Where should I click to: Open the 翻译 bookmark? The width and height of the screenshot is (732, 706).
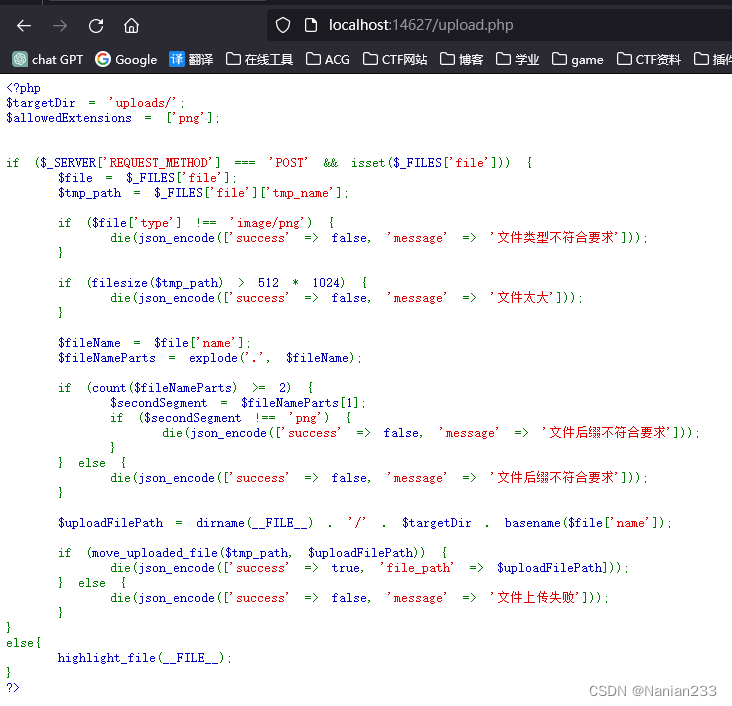191,59
